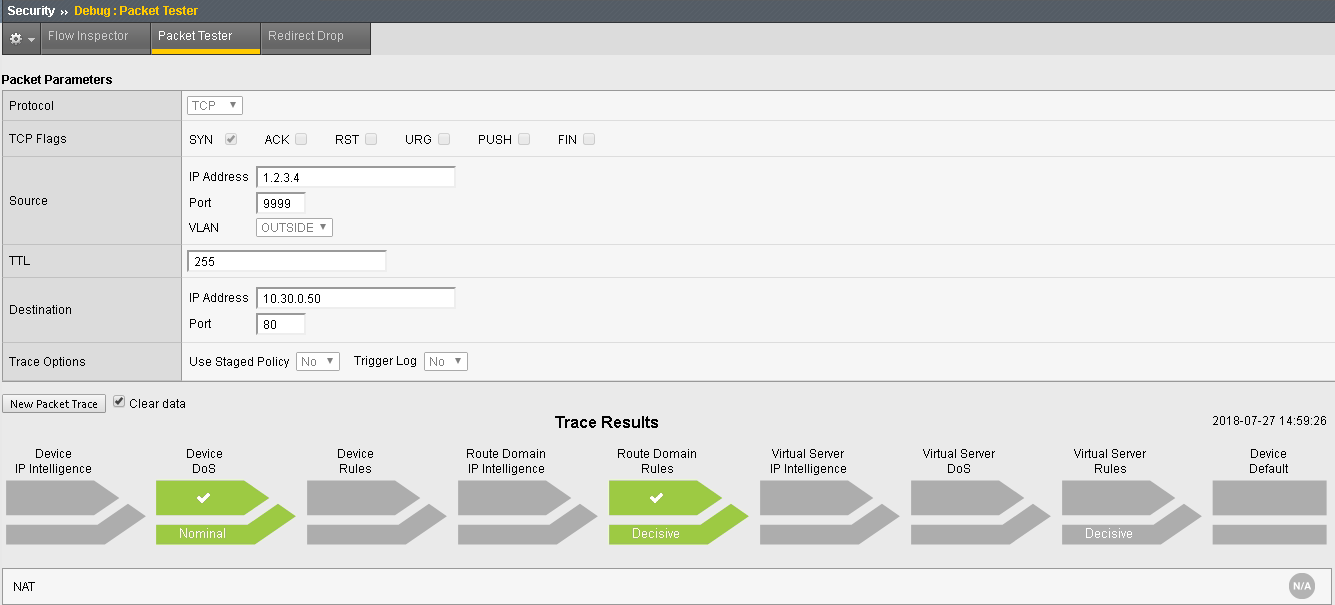Click the New Packet Trace button

pos(54,404)
